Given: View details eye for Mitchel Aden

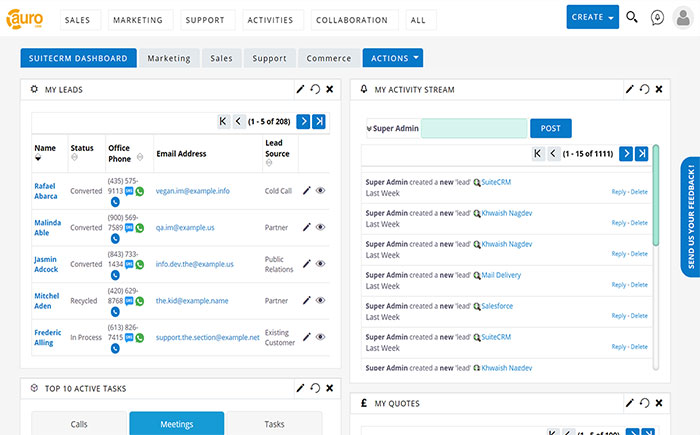Looking at the screenshot, I should (321, 301).
